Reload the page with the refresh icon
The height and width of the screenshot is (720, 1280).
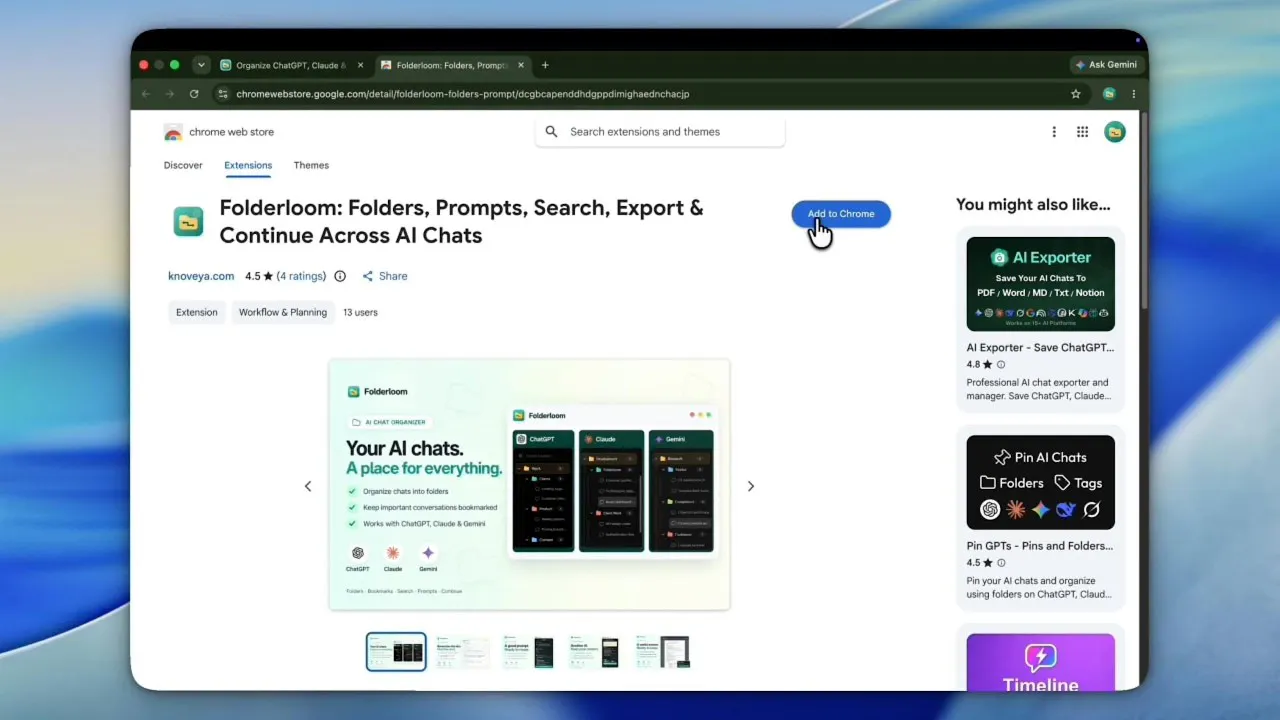click(x=194, y=94)
